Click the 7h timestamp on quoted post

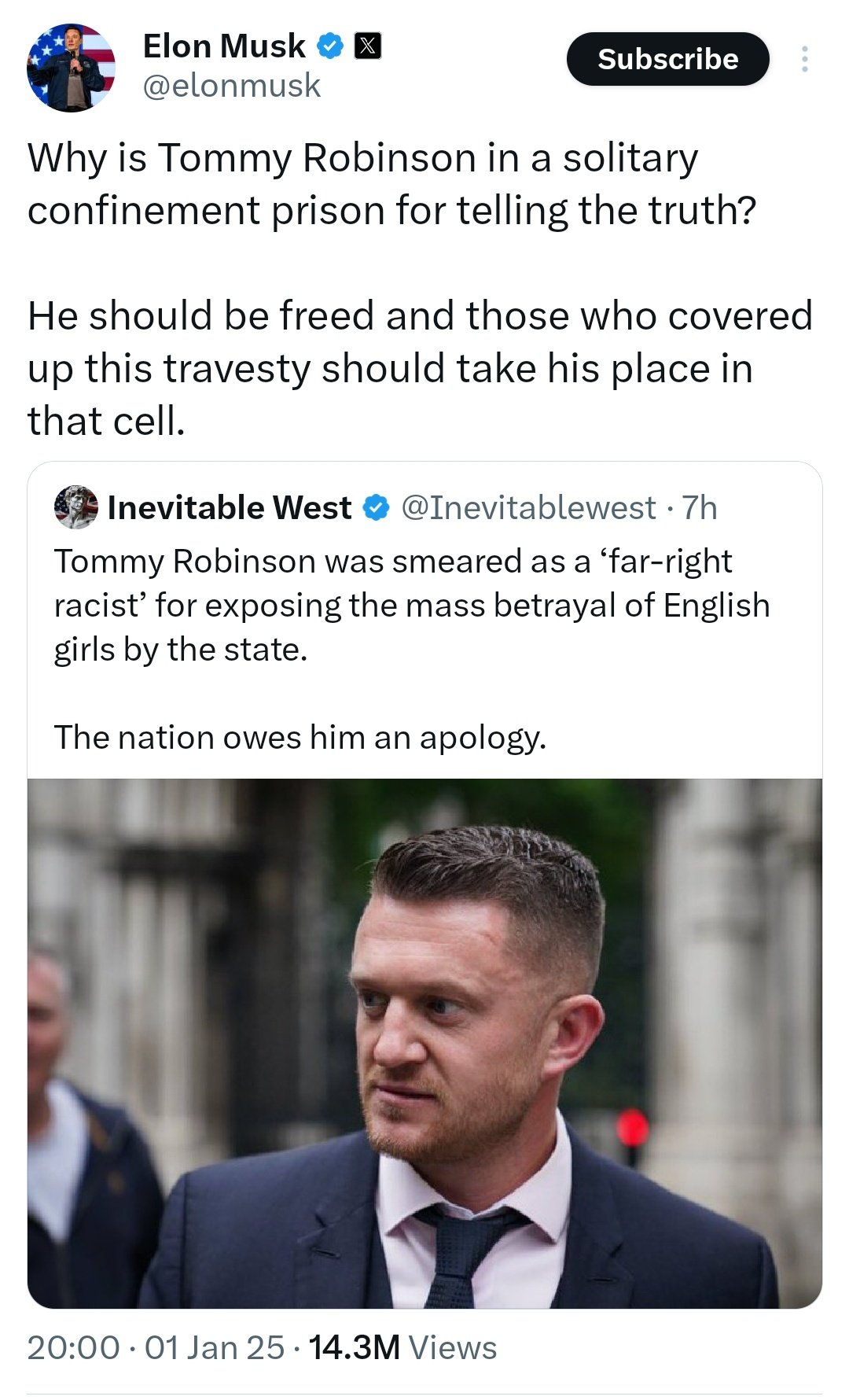pos(699,508)
